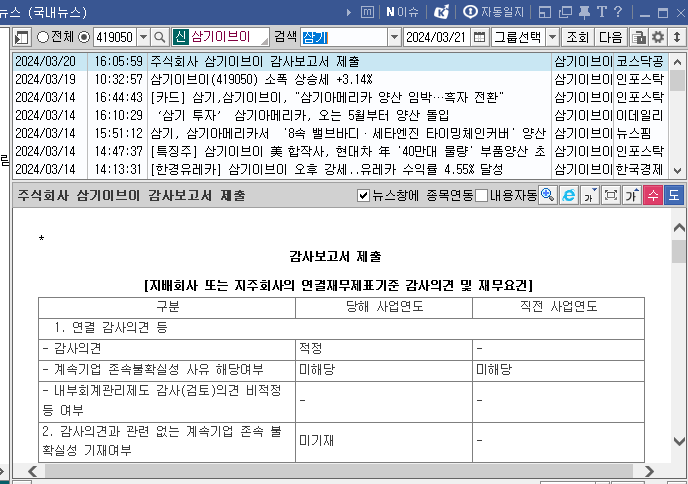Click the up-down arrow resize icon
688x484 pixels.
click(x=677, y=37)
